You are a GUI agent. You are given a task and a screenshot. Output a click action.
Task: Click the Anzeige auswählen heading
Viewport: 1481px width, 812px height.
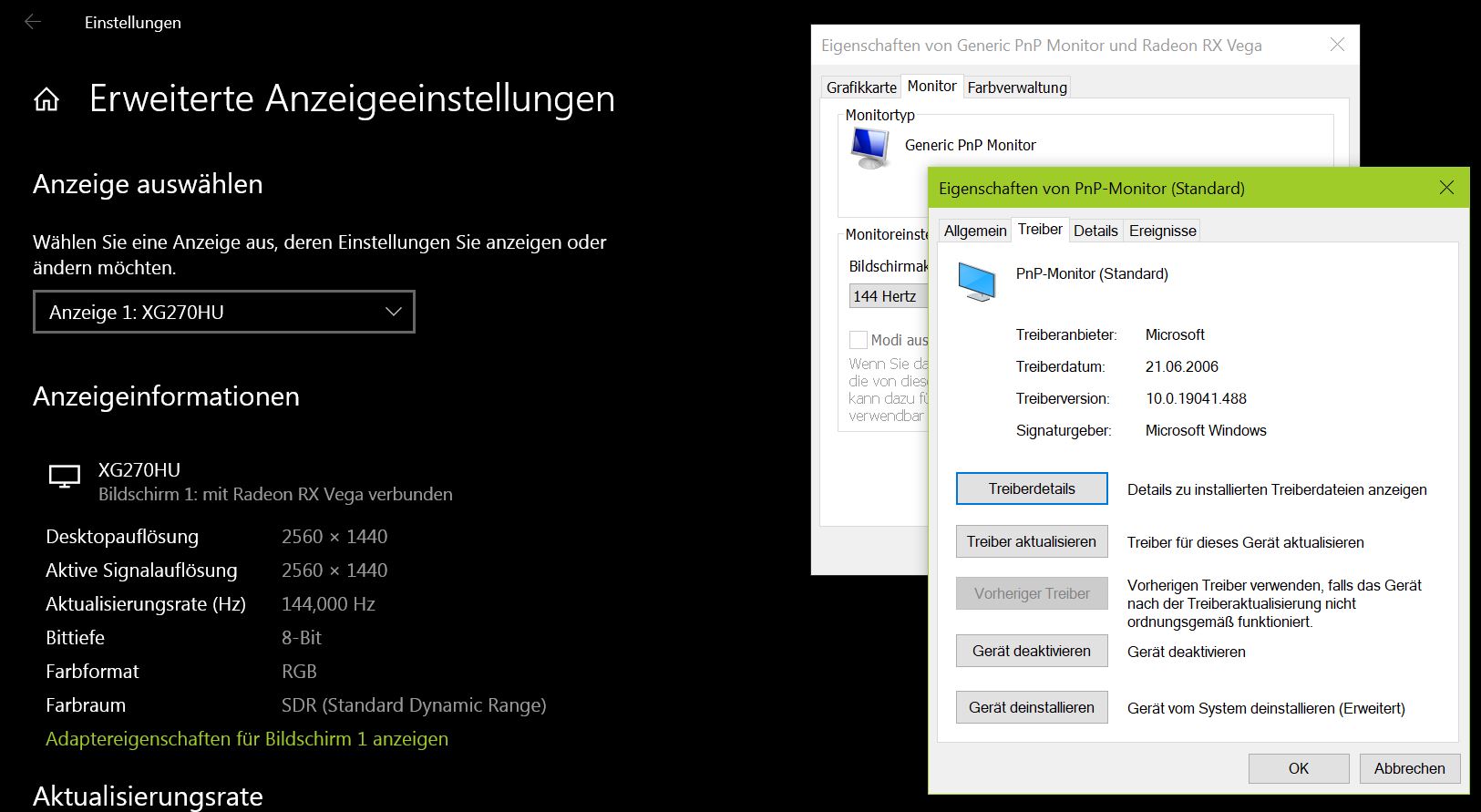tap(148, 184)
